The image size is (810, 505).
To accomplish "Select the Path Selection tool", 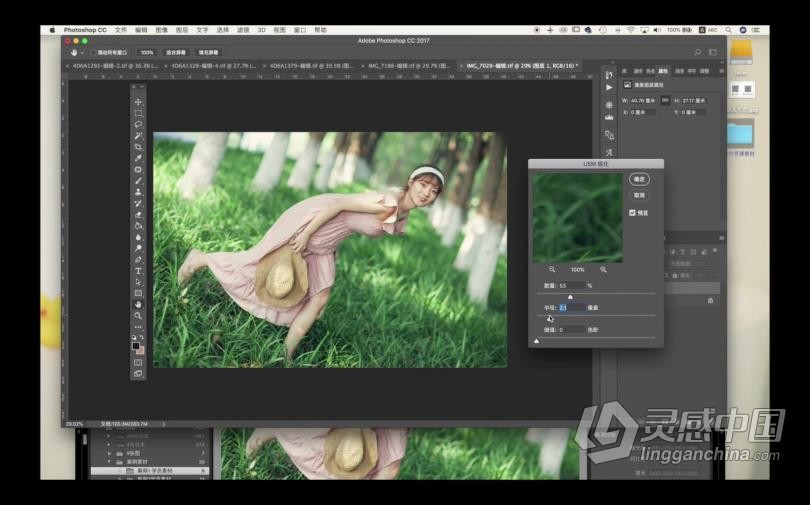I will point(138,282).
